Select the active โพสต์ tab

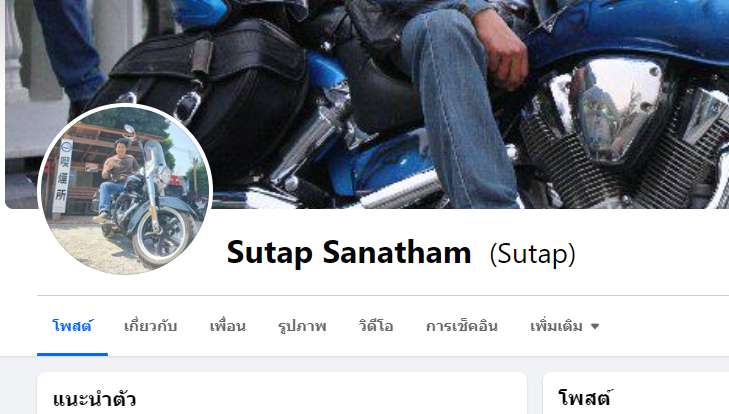pos(72,326)
